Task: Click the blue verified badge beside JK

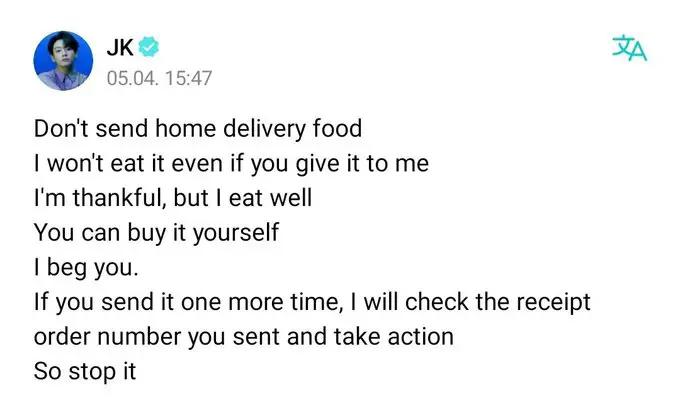Action: 148,47
